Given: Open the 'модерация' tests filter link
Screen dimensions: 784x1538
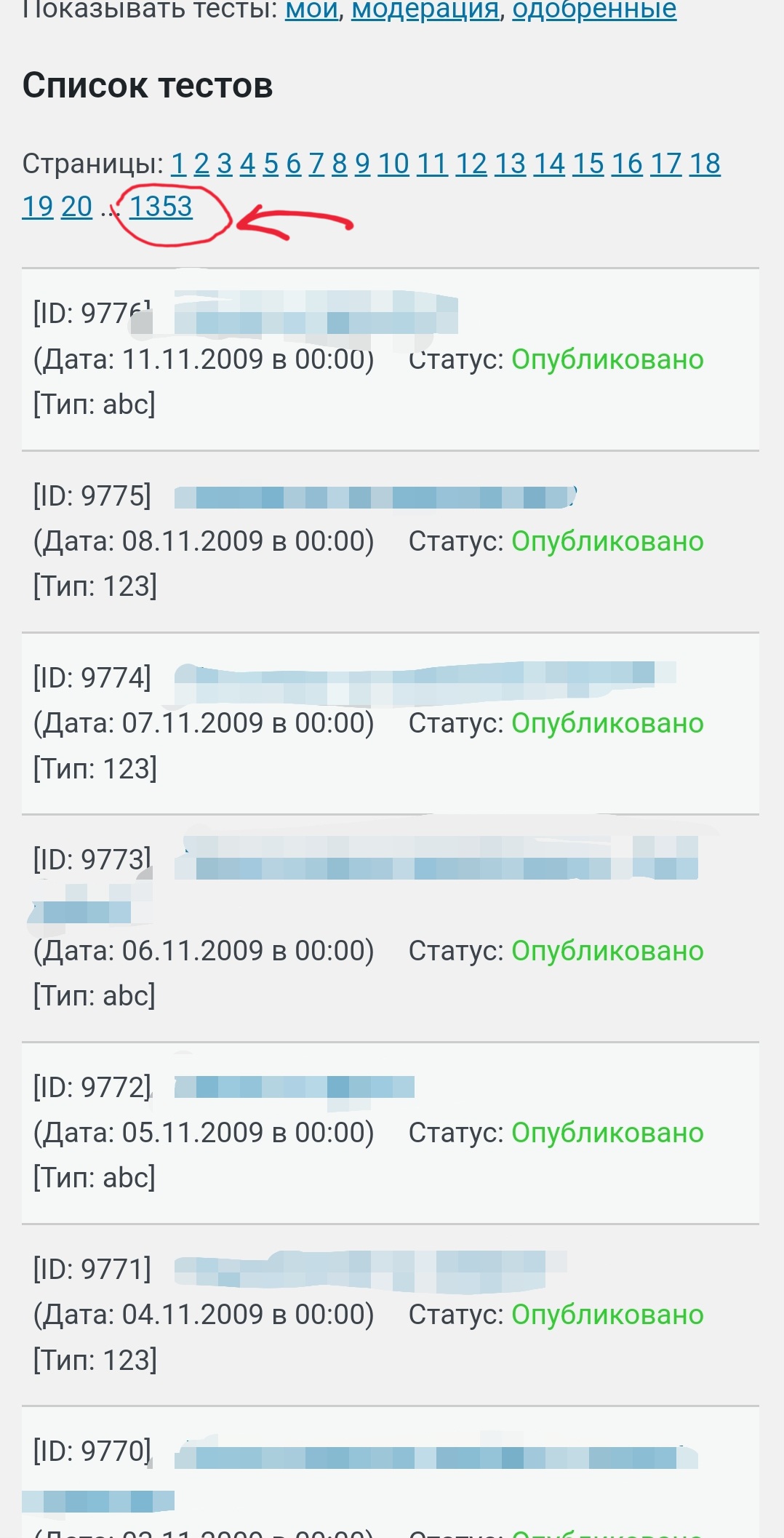Looking at the screenshot, I should tap(425, 10).
